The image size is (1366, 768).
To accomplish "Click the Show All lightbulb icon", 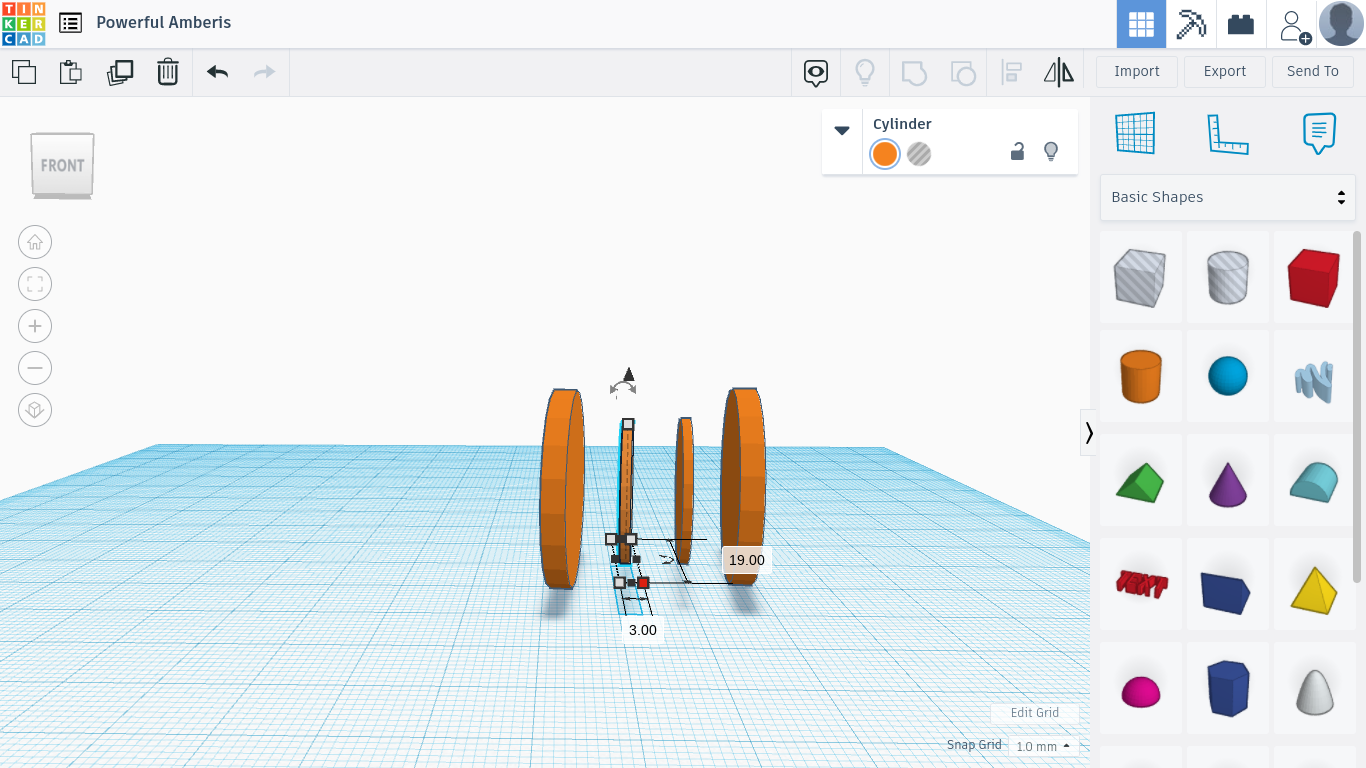I will tap(865, 72).
